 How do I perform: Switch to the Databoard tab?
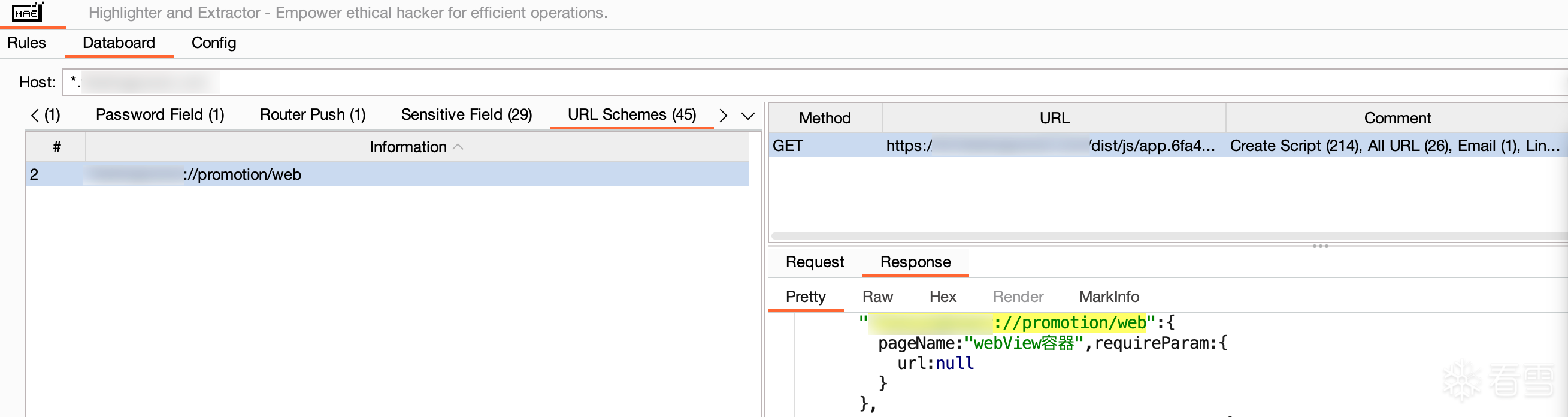pyautogui.click(x=119, y=43)
